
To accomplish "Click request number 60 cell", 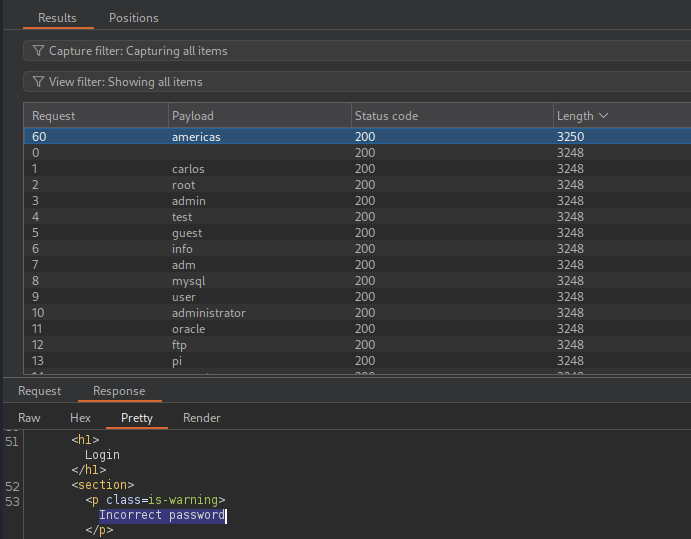I will coord(39,137).
